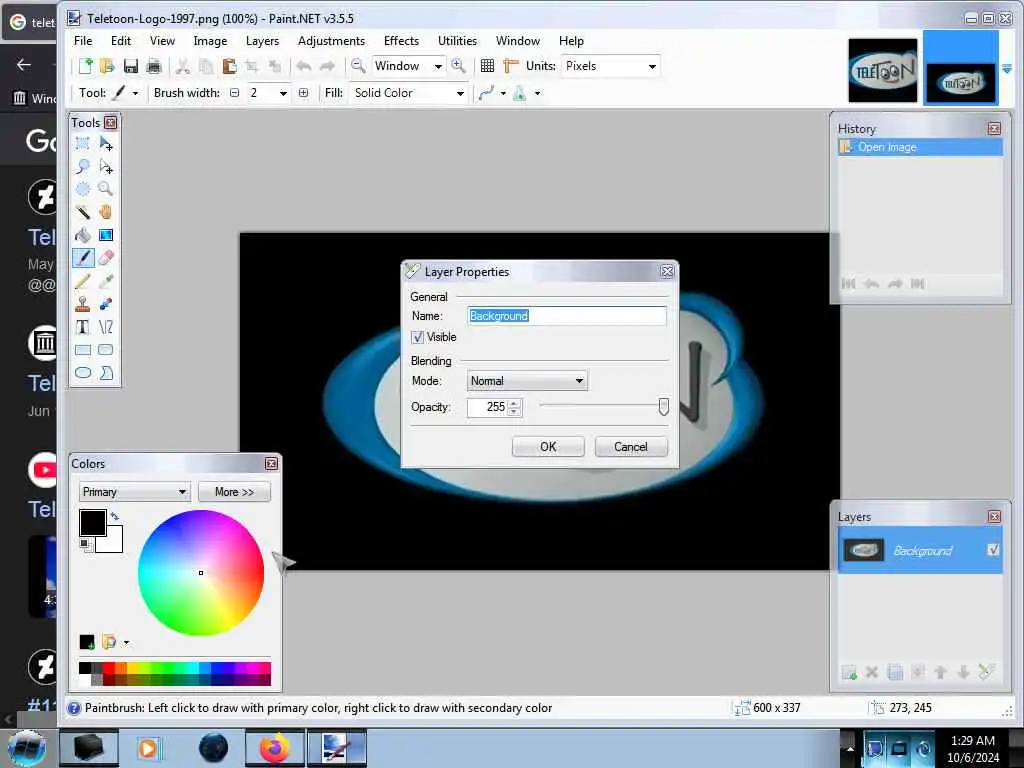Select the Line/Curve tool
Viewport: 1024px width, 768px height.
[106, 327]
